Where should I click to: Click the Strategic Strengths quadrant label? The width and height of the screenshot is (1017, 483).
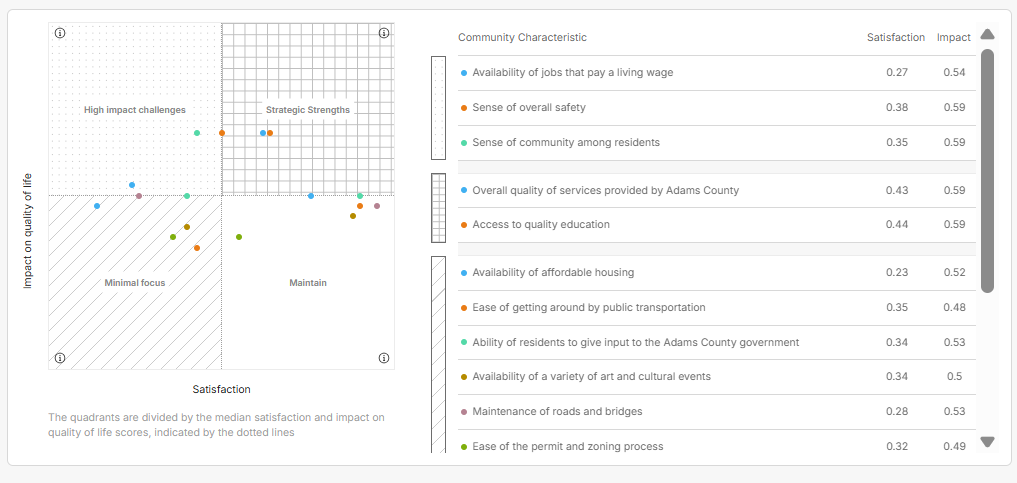pyautogui.click(x=307, y=110)
